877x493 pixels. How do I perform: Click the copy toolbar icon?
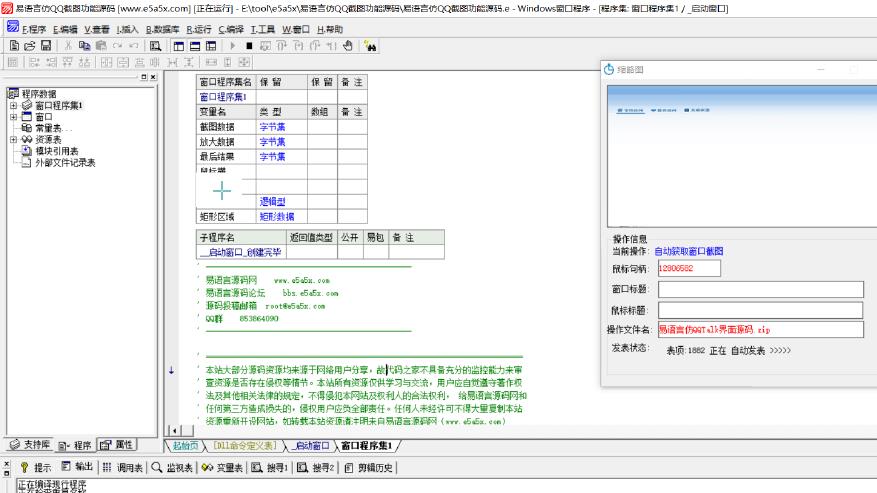click(x=84, y=45)
